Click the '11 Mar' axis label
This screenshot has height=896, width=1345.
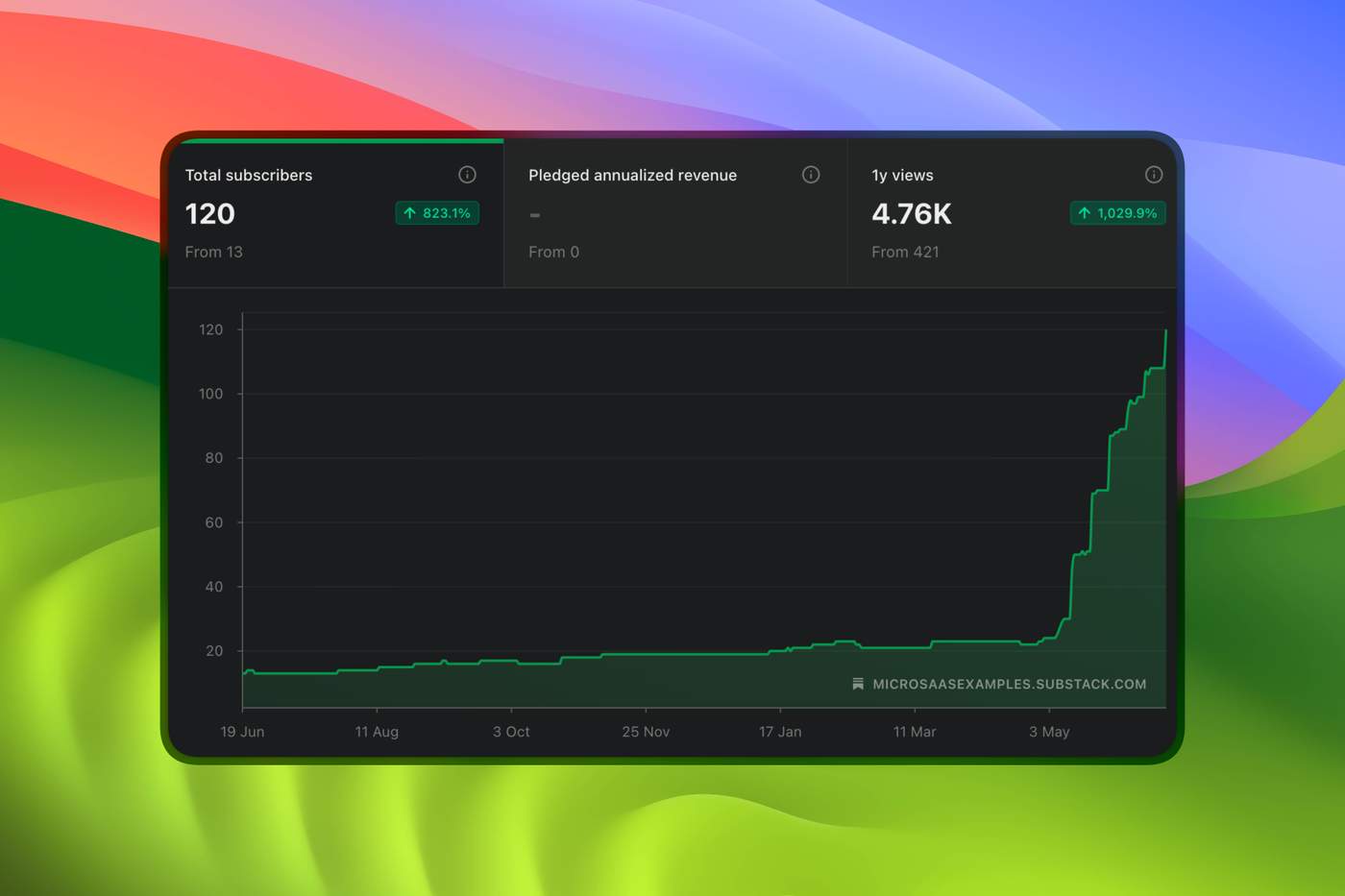click(x=915, y=732)
